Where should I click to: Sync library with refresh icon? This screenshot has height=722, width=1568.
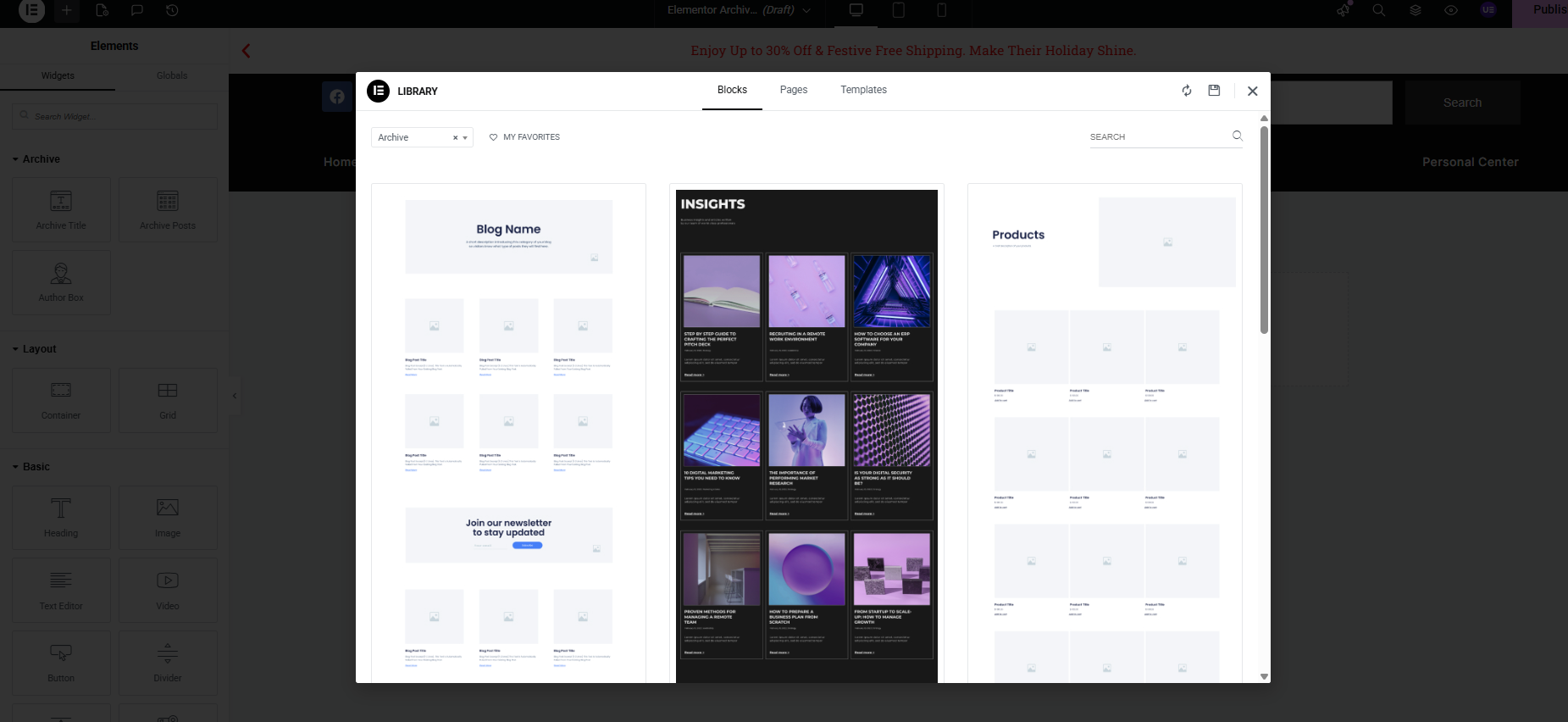[x=1187, y=91]
